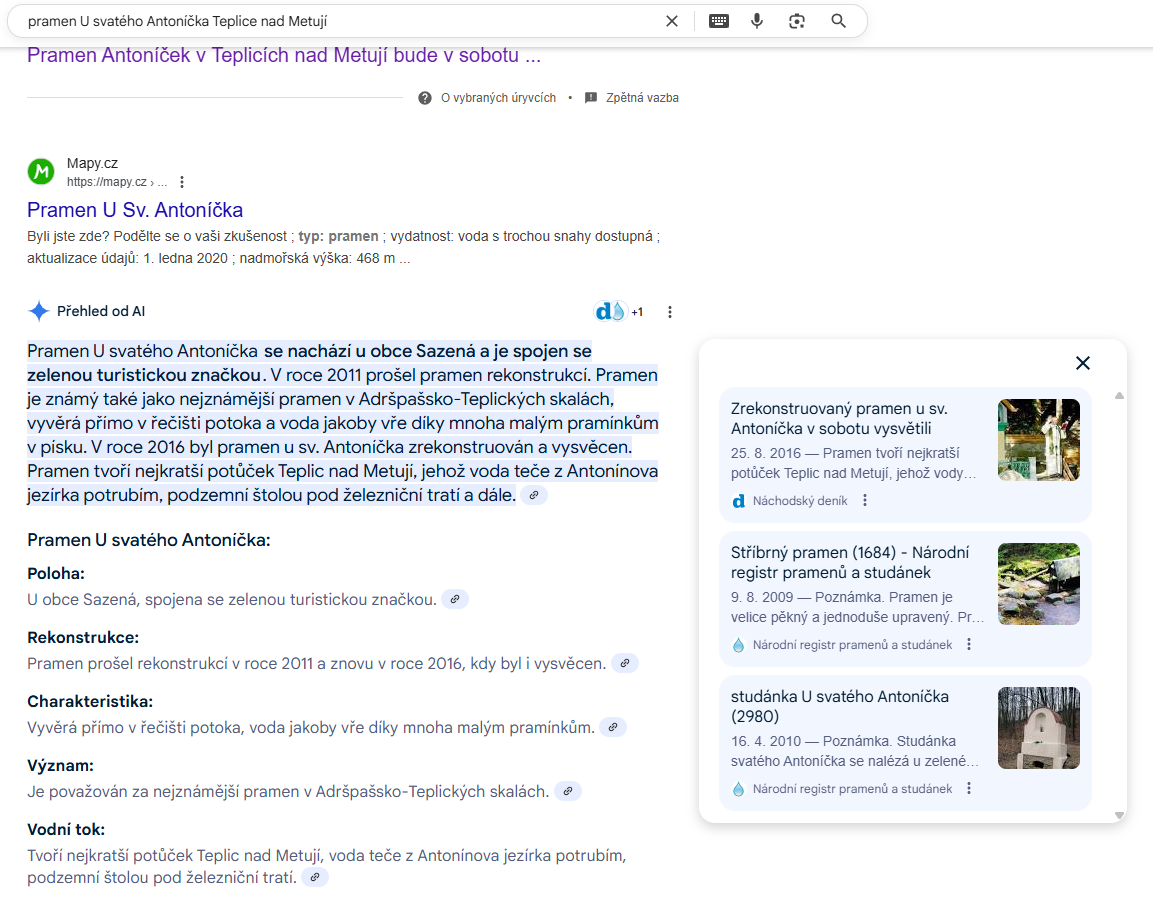Image resolution: width=1153 pixels, height=910 pixels.
Task: Click source link icon next to Význam text
Action: pyautogui.click(x=568, y=791)
